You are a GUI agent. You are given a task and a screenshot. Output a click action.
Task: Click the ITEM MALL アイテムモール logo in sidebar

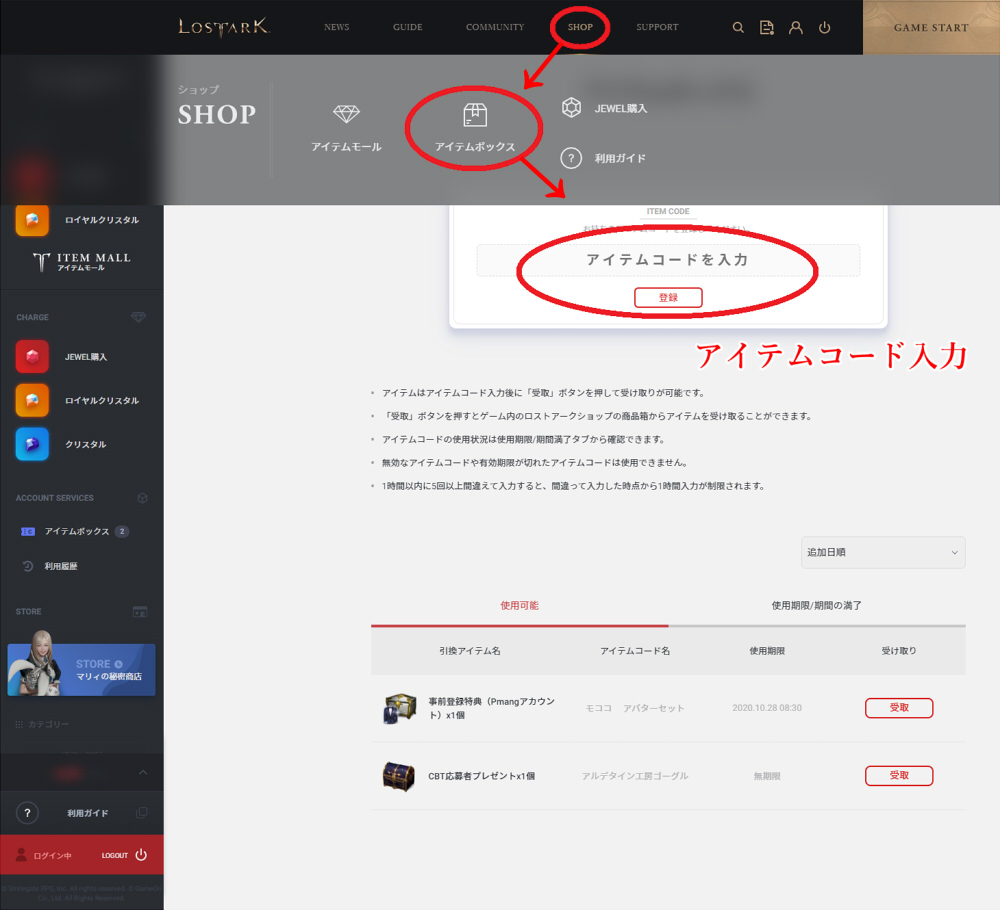[81, 261]
